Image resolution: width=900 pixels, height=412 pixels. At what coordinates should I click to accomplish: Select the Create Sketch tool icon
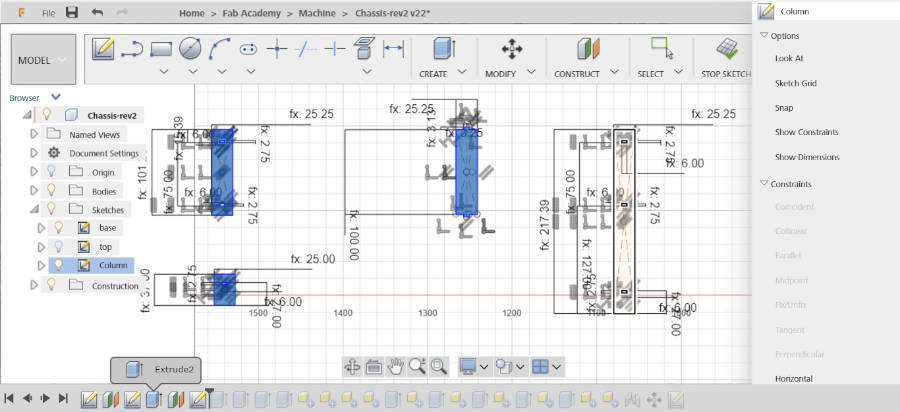[103, 48]
